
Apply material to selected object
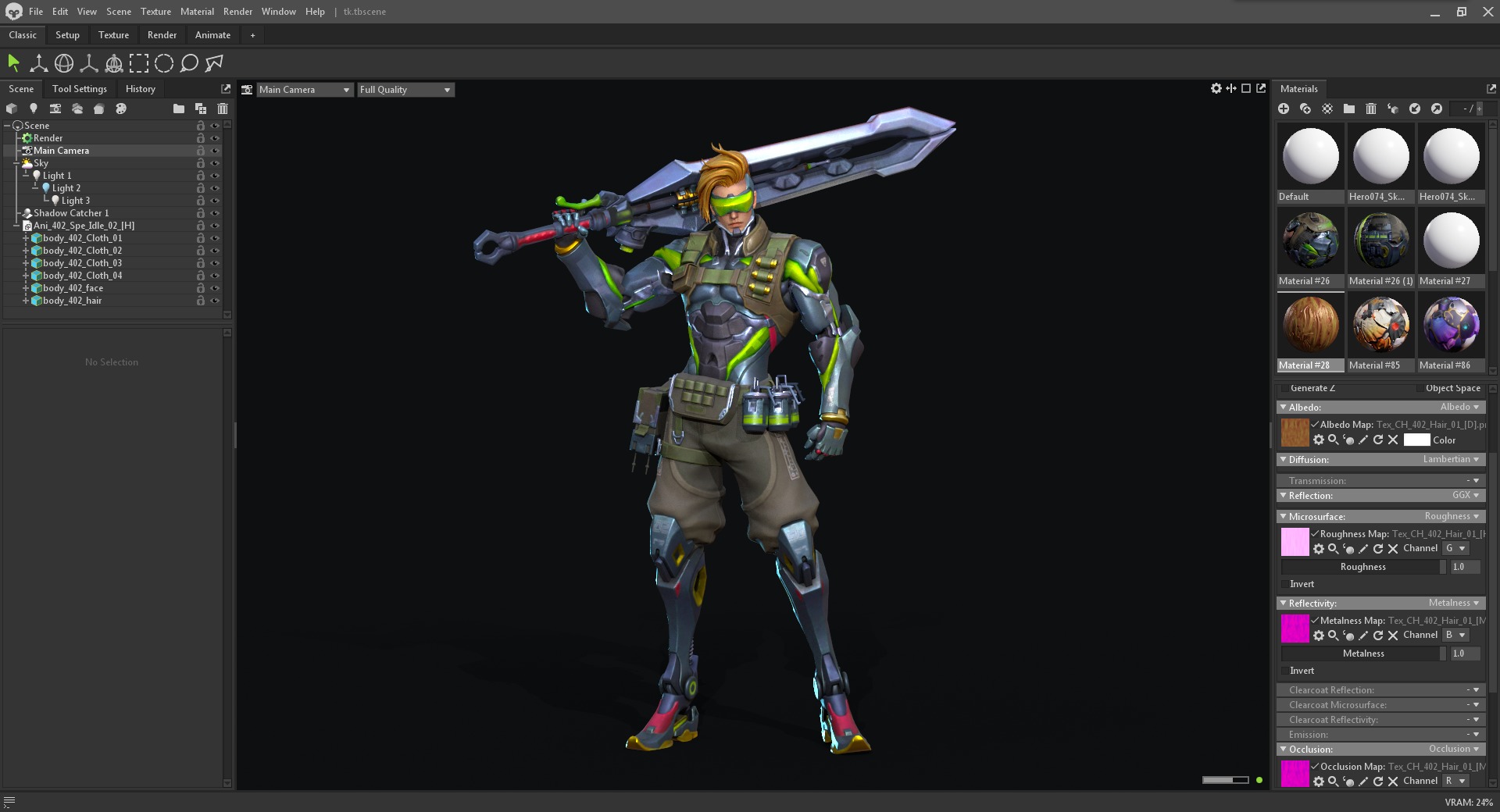click(x=1393, y=109)
